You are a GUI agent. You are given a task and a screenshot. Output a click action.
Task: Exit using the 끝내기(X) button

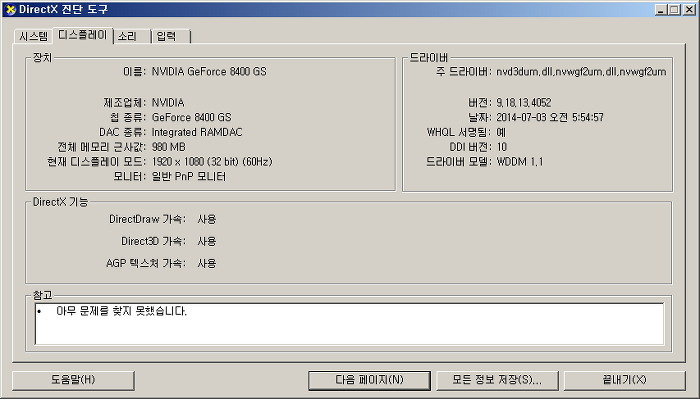click(625, 380)
